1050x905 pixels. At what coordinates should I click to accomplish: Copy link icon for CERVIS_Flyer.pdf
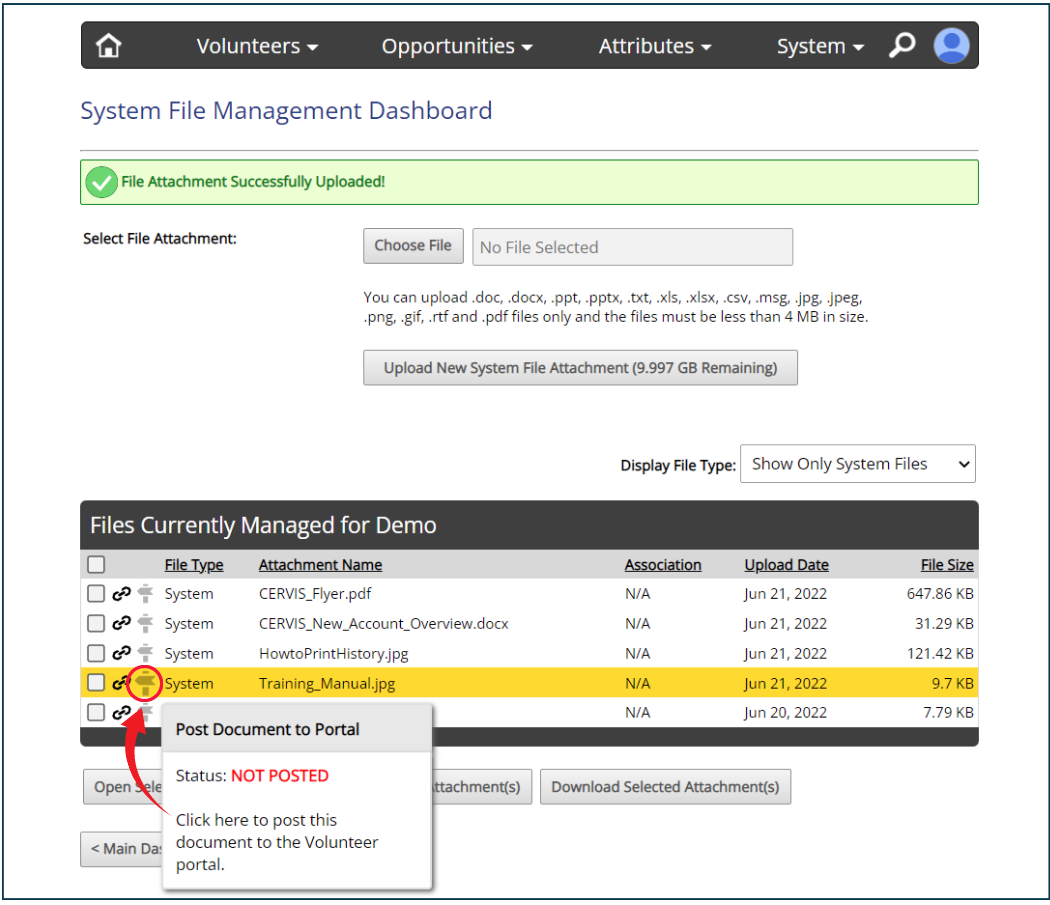click(x=121, y=594)
